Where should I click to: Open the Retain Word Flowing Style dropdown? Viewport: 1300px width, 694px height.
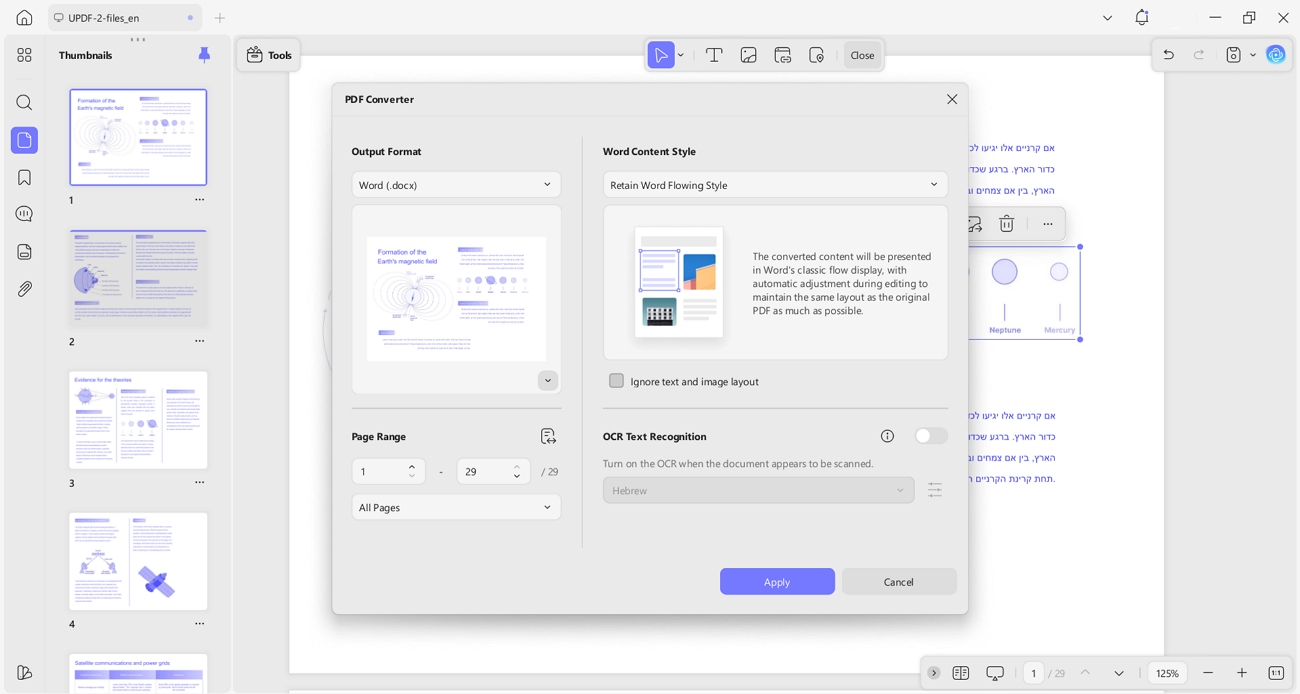click(x=775, y=185)
